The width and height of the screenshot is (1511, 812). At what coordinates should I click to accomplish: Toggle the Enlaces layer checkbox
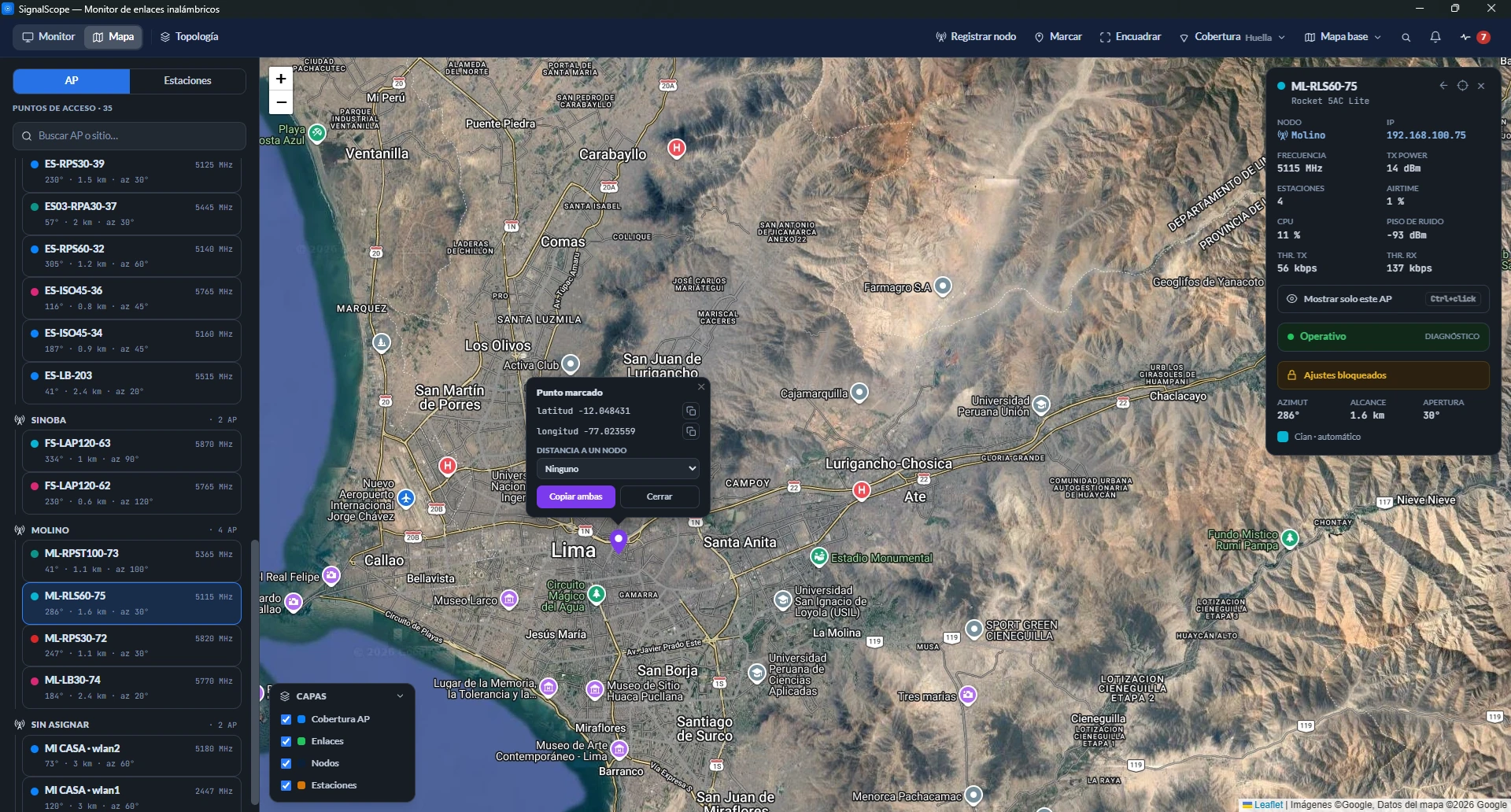286,741
